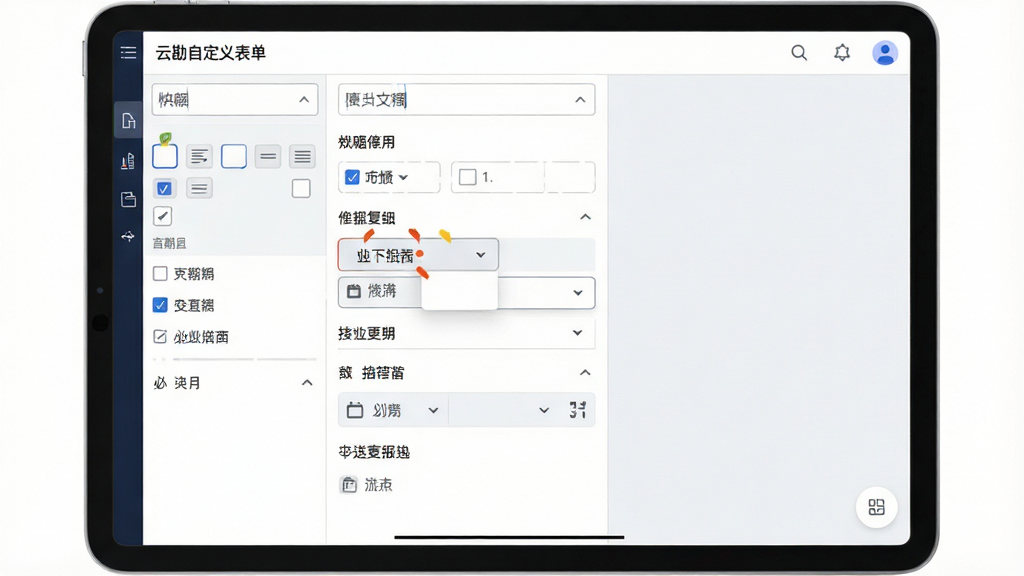This screenshot has width=1024, height=576.
Task: Open the wide calendar dropdown via its right chevron
Action: coord(577,293)
